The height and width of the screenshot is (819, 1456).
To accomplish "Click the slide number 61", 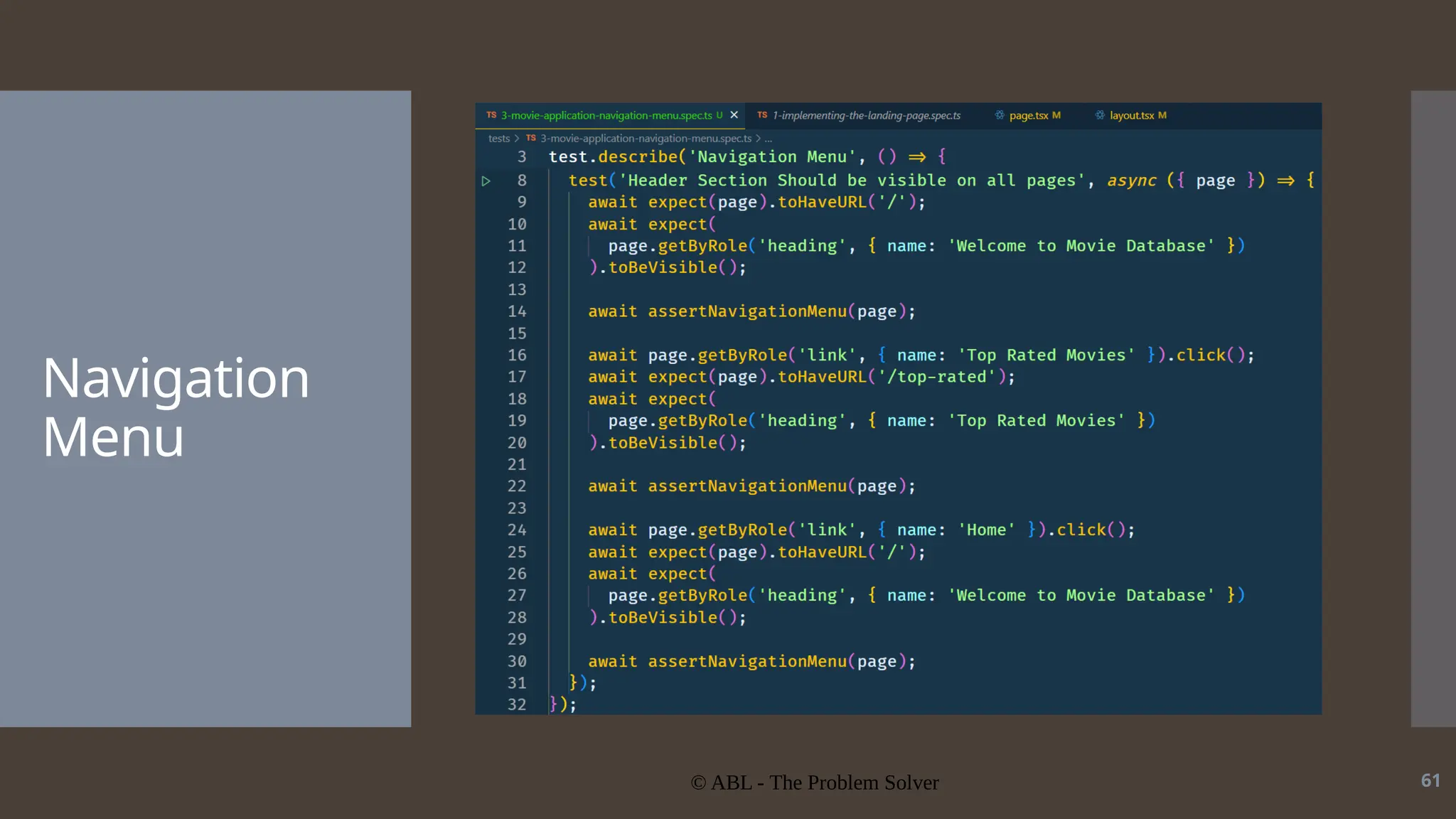I will click(1430, 781).
